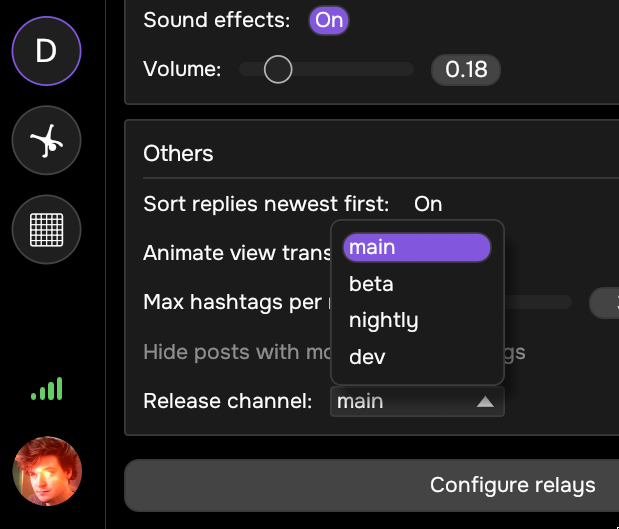Select the "dev" release channel

(x=367, y=356)
